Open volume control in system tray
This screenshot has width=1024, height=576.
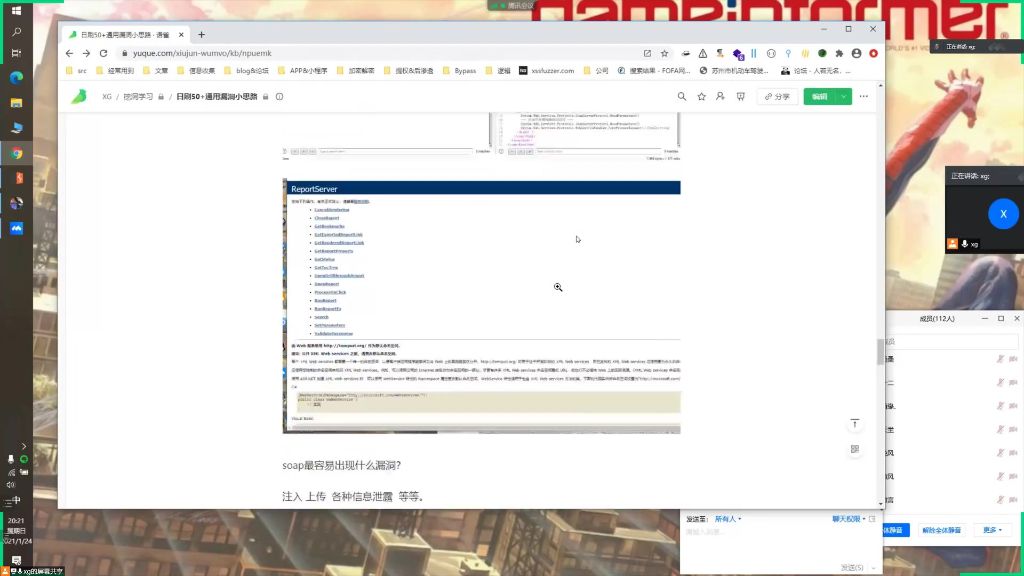pos(10,485)
